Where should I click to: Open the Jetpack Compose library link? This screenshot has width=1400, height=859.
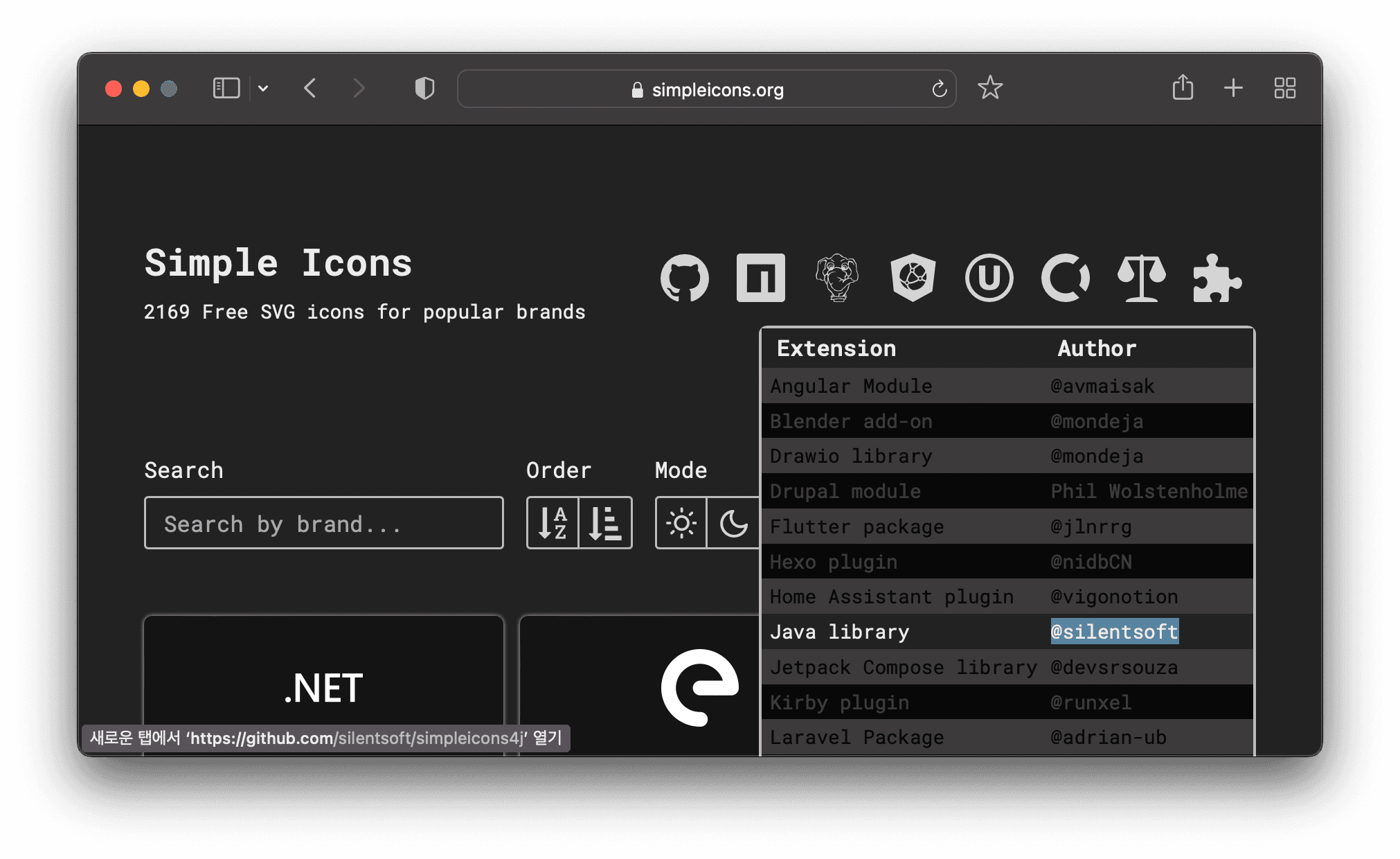click(904, 667)
